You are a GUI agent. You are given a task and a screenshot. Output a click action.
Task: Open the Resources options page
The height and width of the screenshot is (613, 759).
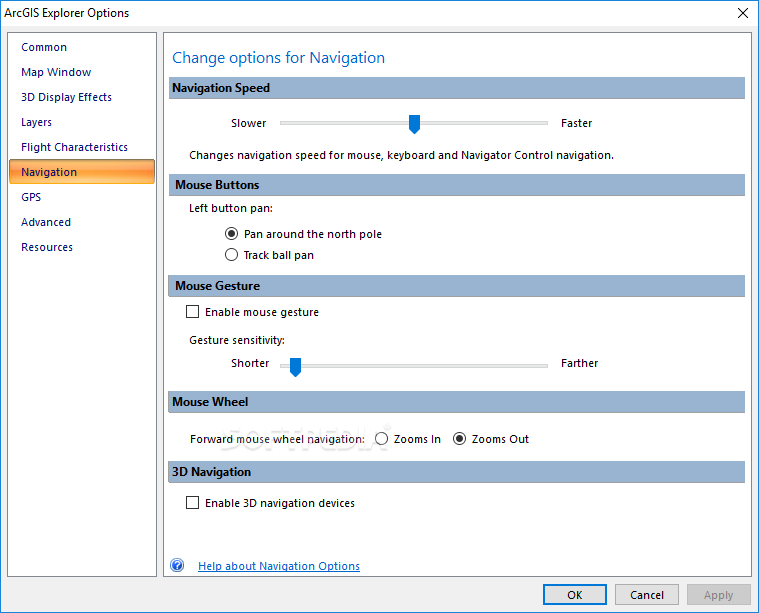click(47, 247)
